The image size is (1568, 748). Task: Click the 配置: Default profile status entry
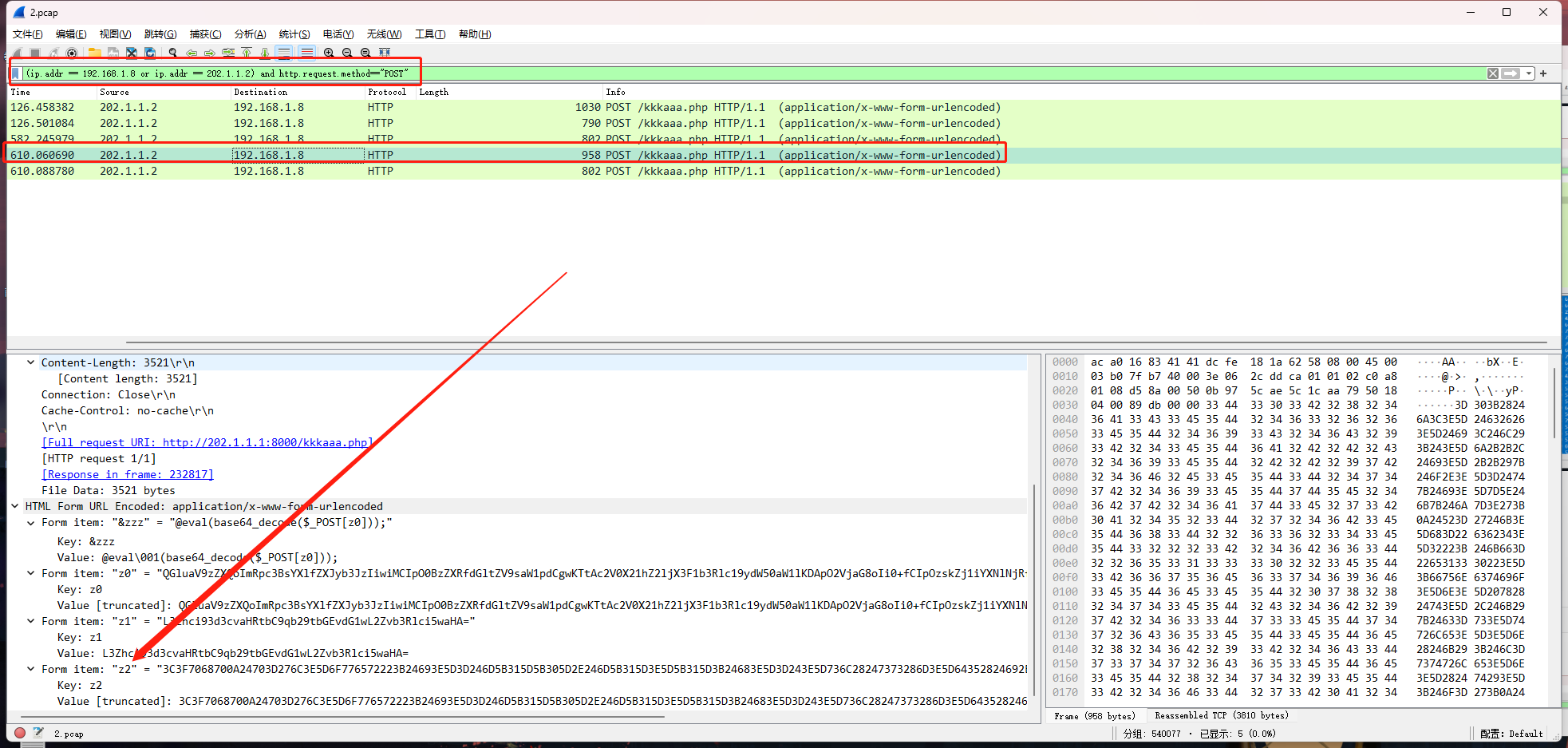[x=1511, y=734]
